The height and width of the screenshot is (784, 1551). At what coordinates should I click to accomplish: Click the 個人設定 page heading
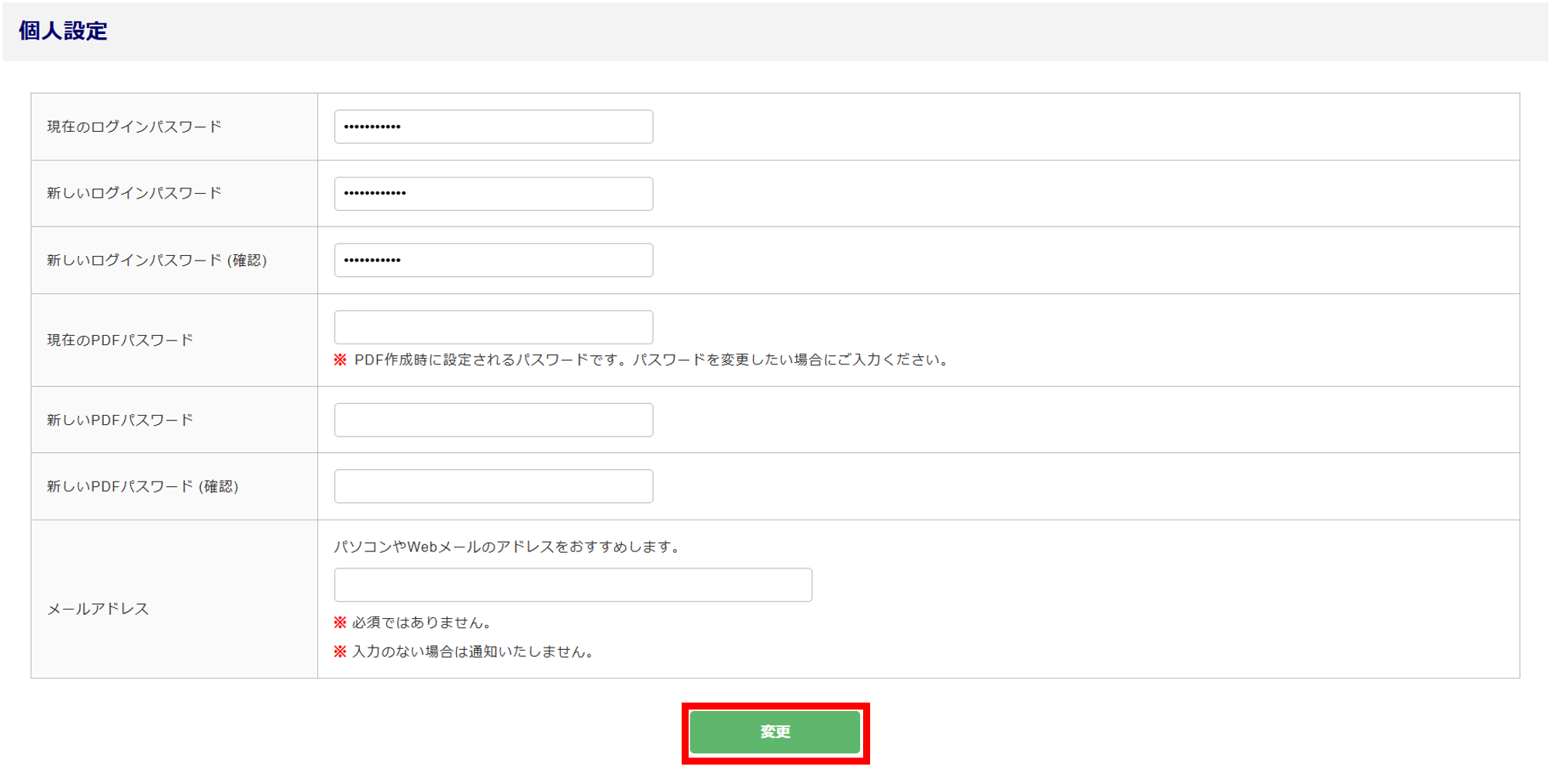pyautogui.click(x=63, y=31)
